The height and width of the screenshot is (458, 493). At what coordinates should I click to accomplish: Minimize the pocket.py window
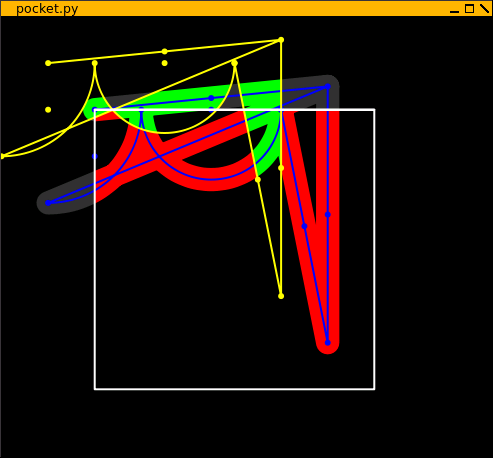[x=454, y=9]
